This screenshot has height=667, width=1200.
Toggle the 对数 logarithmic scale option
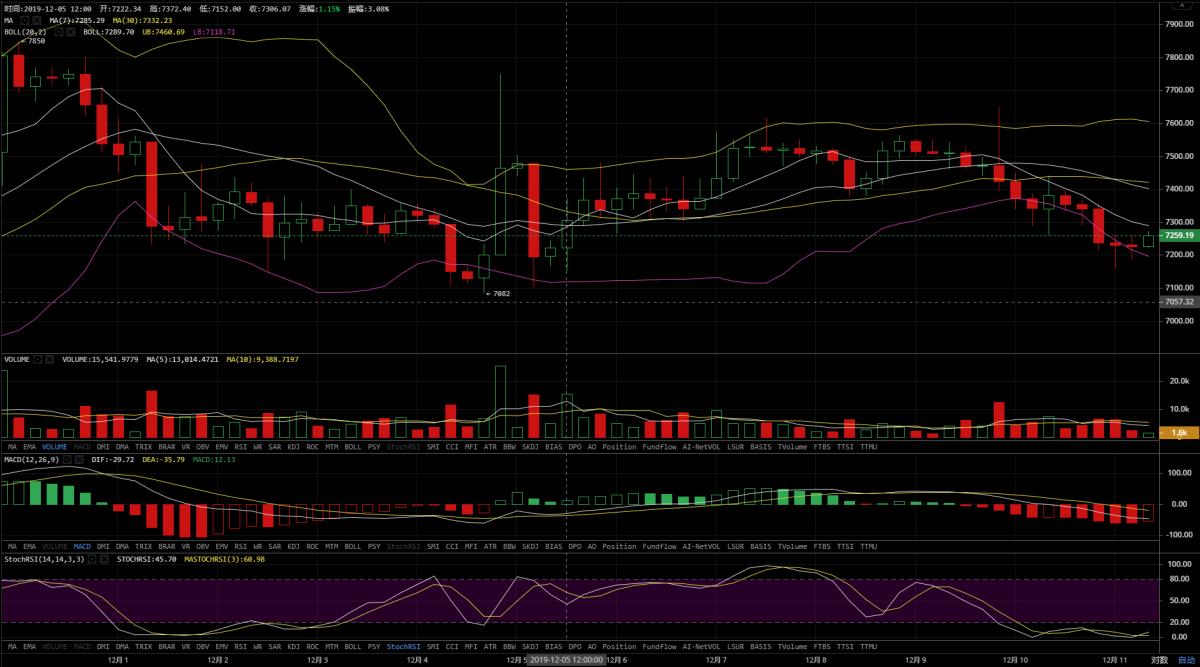pos(1159,660)
